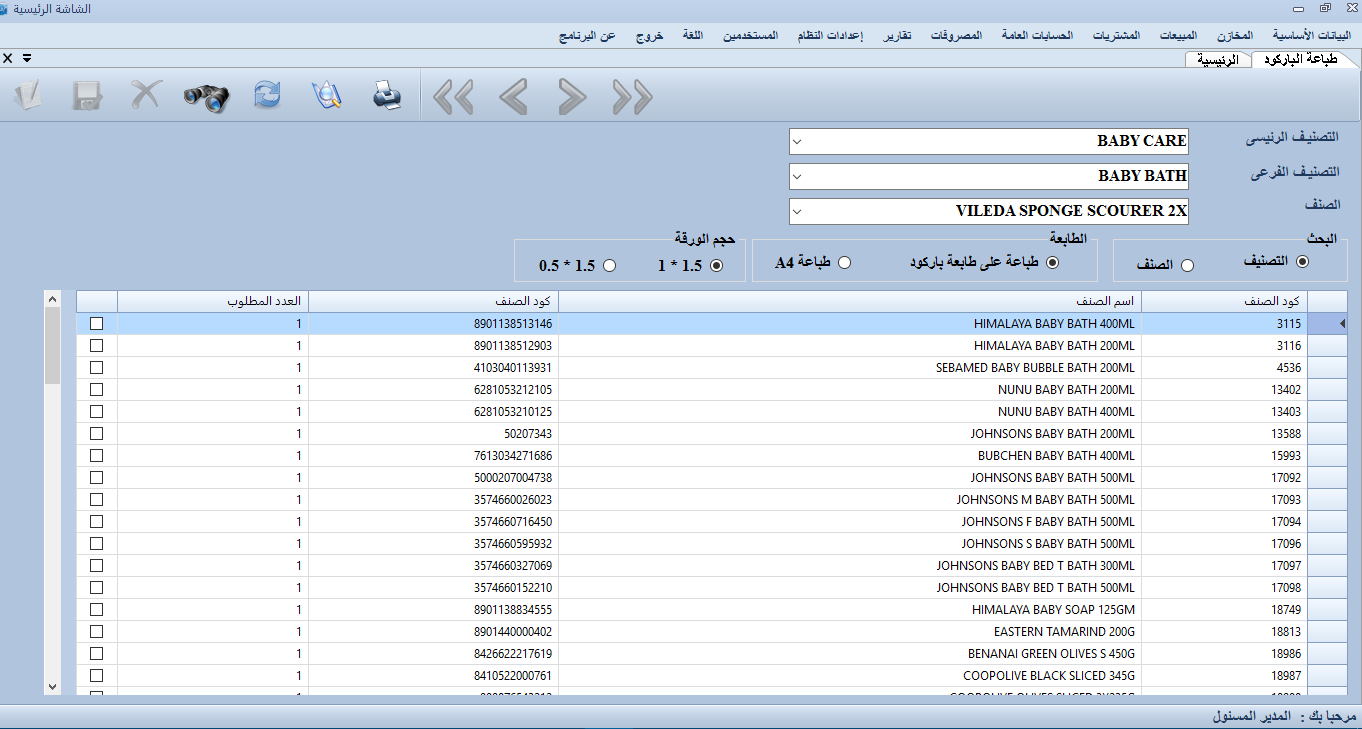Screen dimensions: 1362x729
Task: Switch to the الرئيسية tab
Action: pyautogui.click(x=1219, y=60)
